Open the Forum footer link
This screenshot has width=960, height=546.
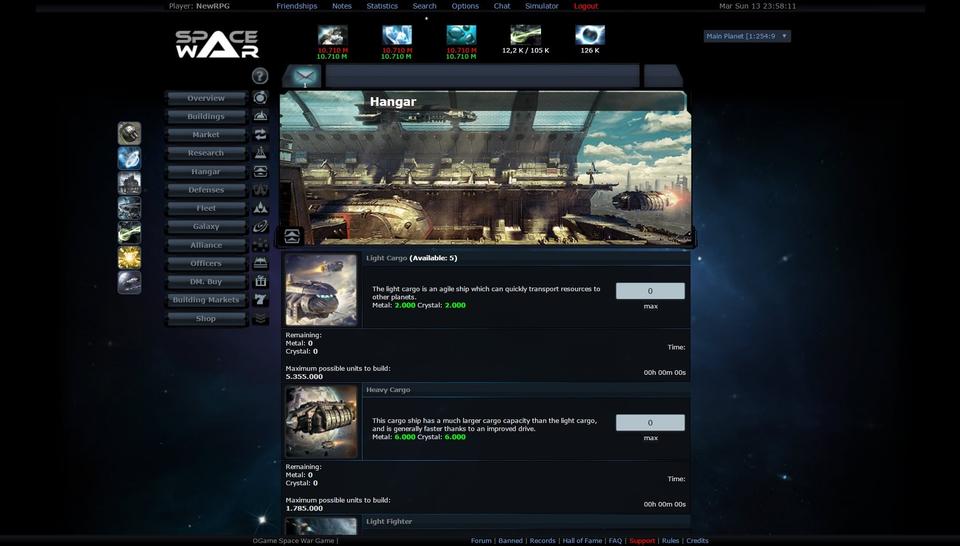click(x=481, y=540)
